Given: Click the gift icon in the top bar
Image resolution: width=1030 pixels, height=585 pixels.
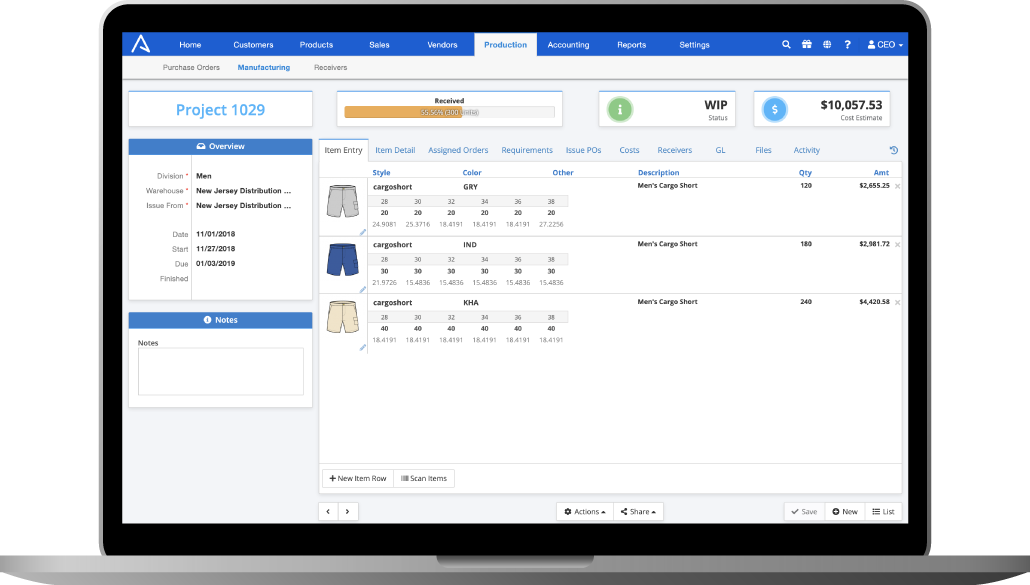Looking at the screenshot, I should [x=807, y=44].
